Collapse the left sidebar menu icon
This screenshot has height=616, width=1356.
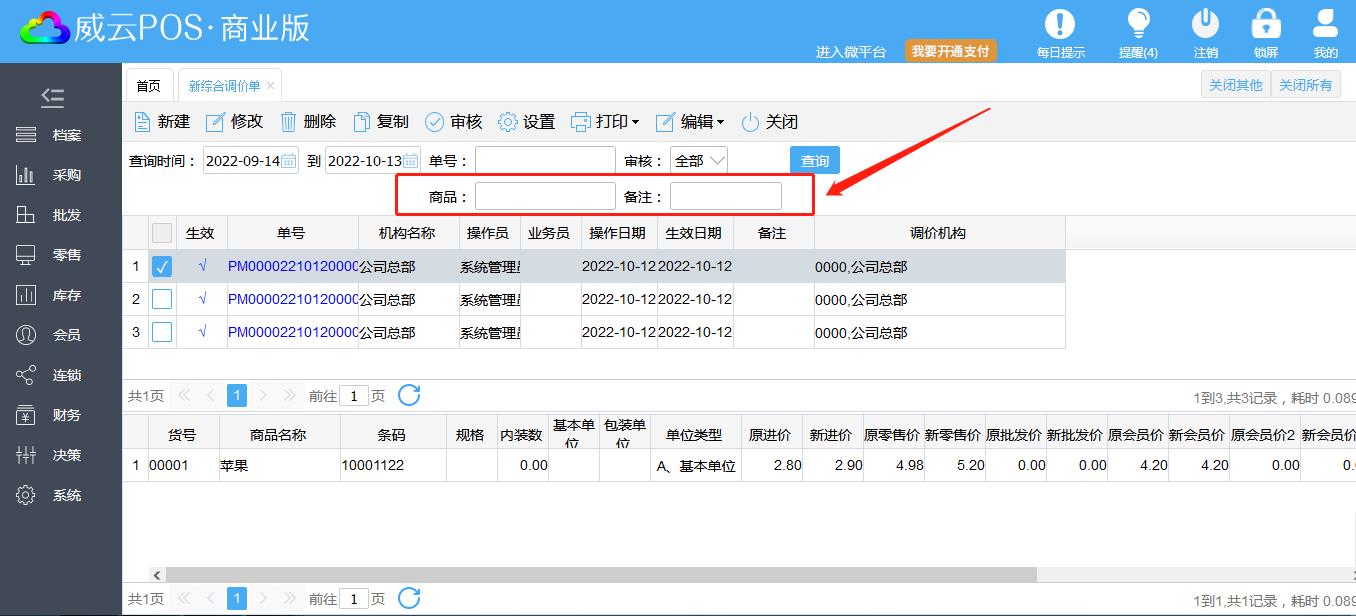coord(53,97)
